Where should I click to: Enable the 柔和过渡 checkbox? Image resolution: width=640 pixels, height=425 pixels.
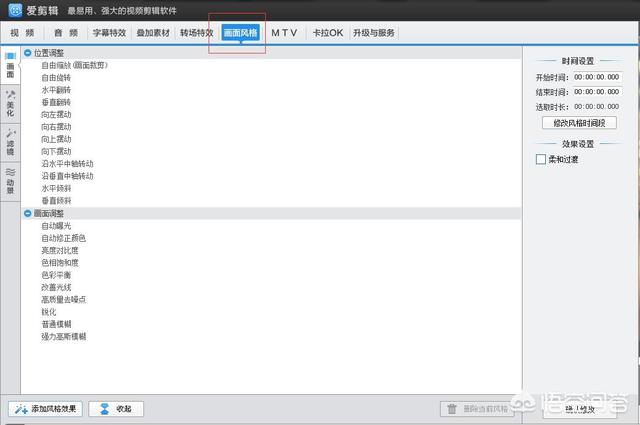[x=540, y=159]
